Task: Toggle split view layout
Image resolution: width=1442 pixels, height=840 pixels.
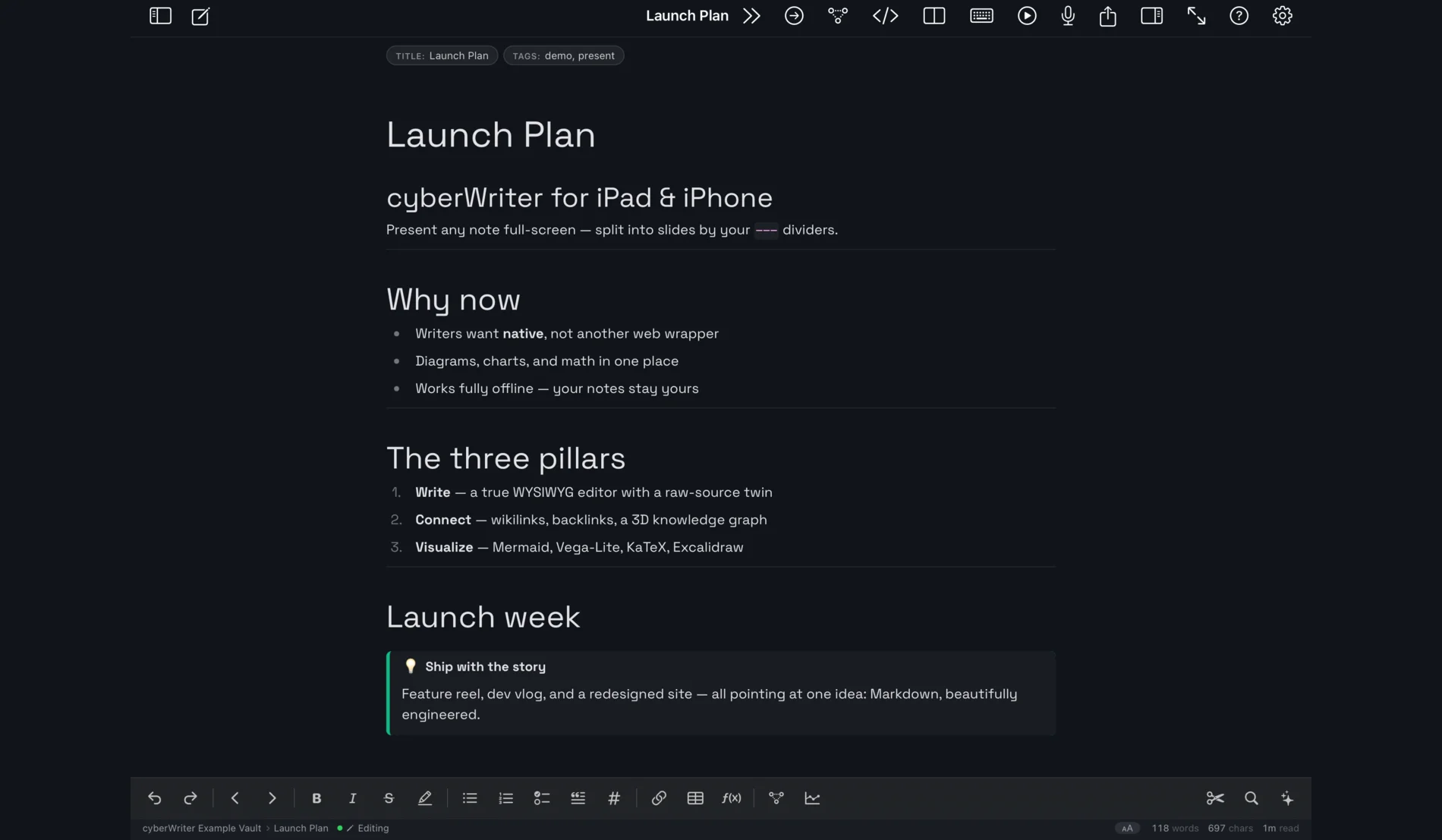Action: click(934, 16)
